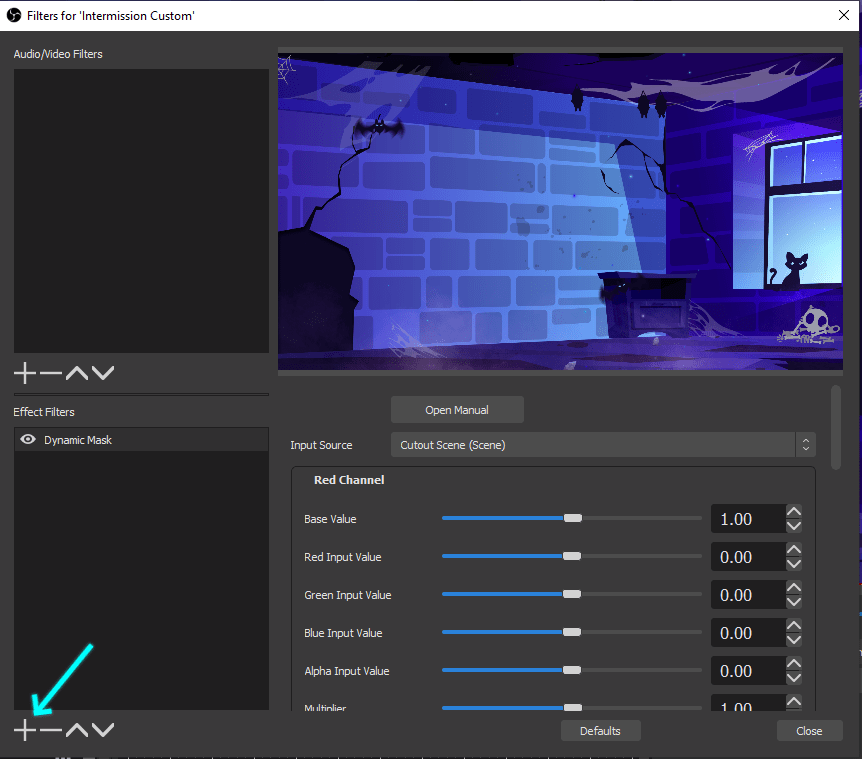Increase Base Value with up stepper arrow
Screen dimensions: 862x759
(794, 512)
